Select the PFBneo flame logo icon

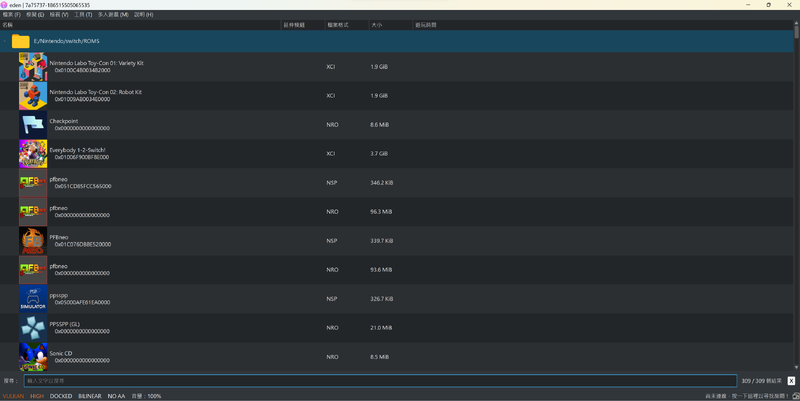tap(33, 241)
